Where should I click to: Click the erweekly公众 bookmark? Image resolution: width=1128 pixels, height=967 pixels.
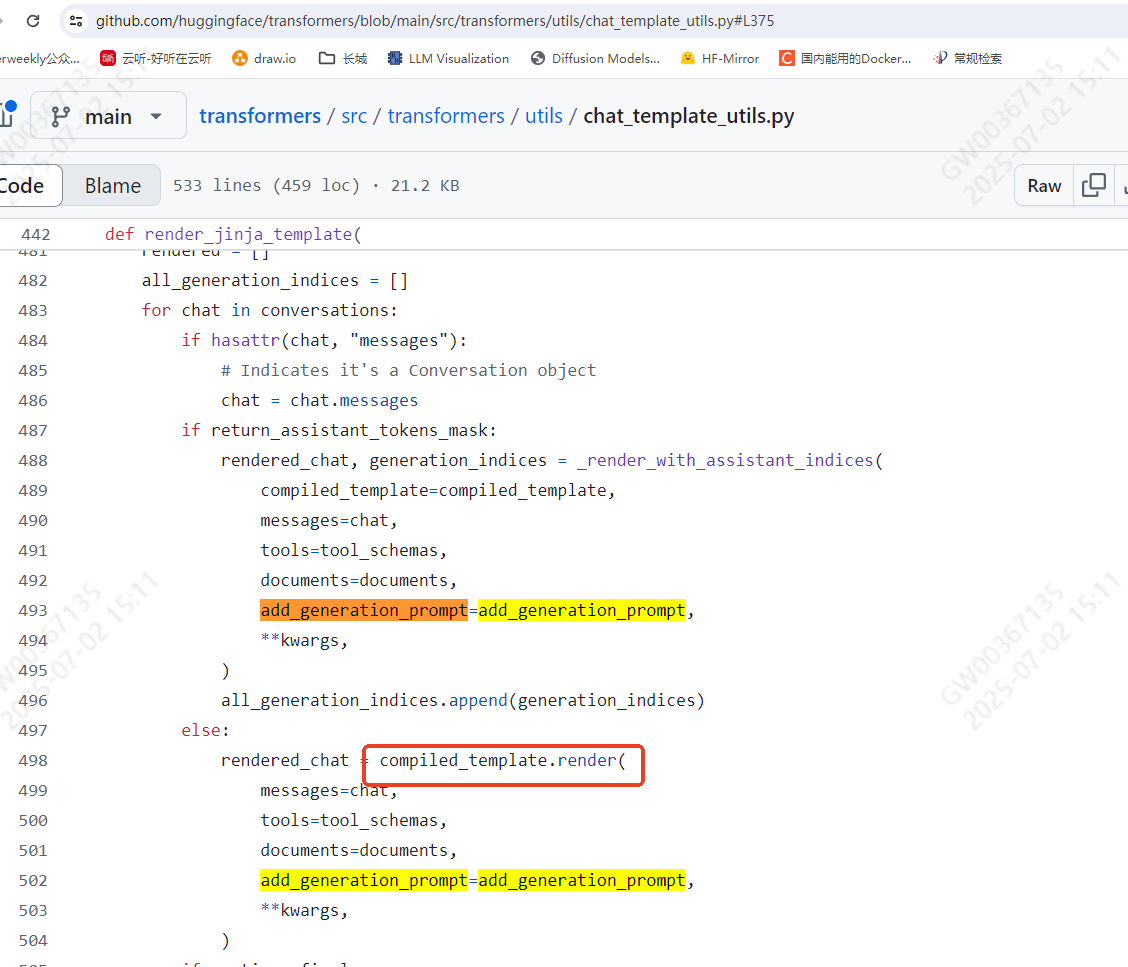pos(40,58)
